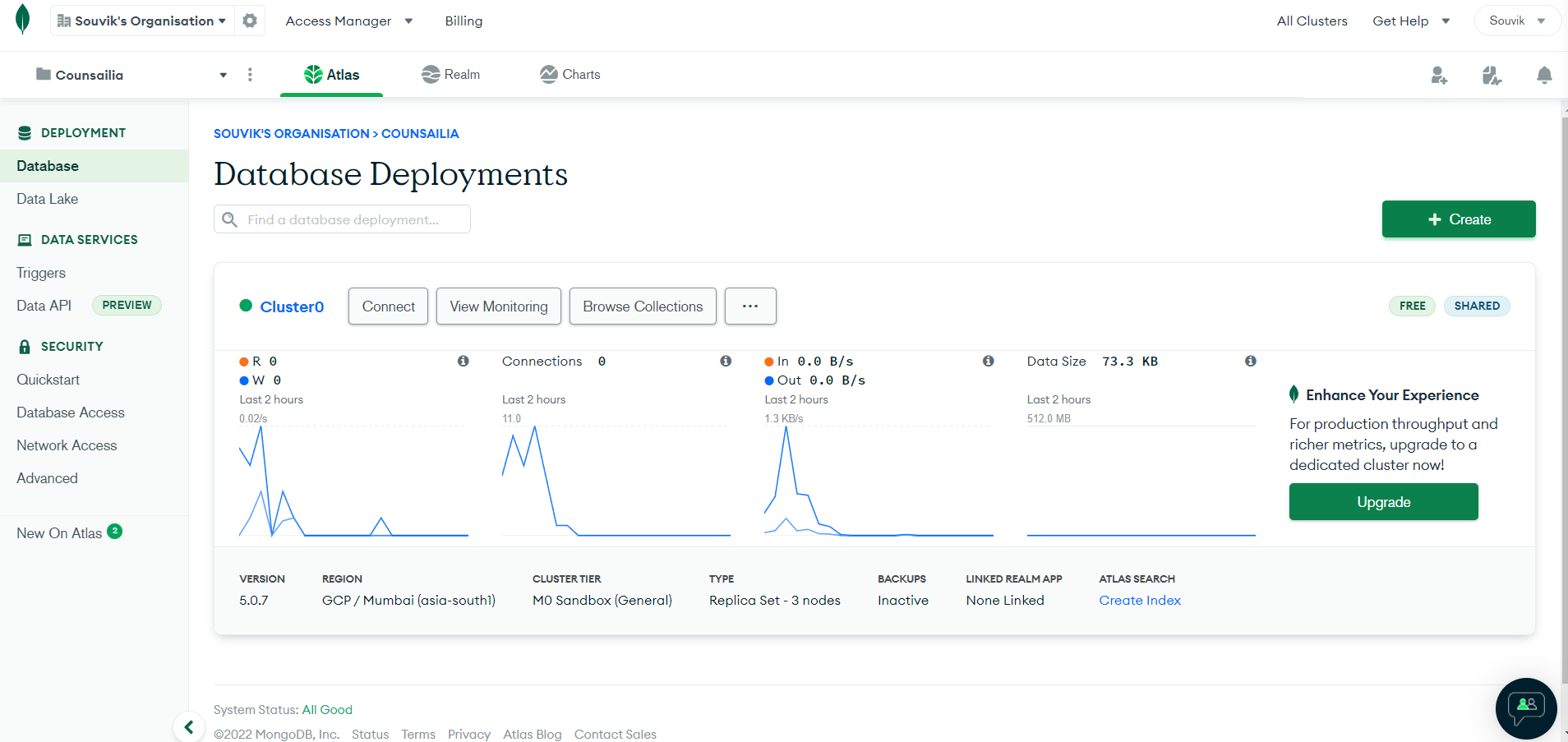Click the MongoDB leaf logo
The width and height of the screenshot is (1568, 742).
(x=22, y=20)
